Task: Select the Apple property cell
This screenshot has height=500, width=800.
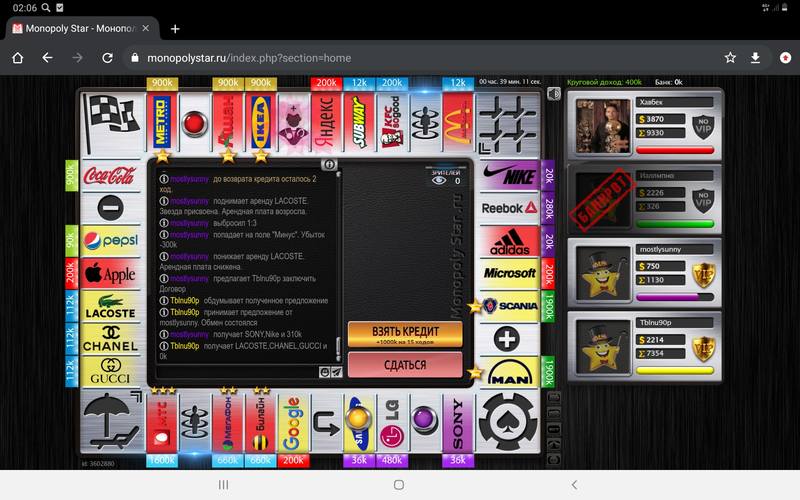Action: point(110,273)
